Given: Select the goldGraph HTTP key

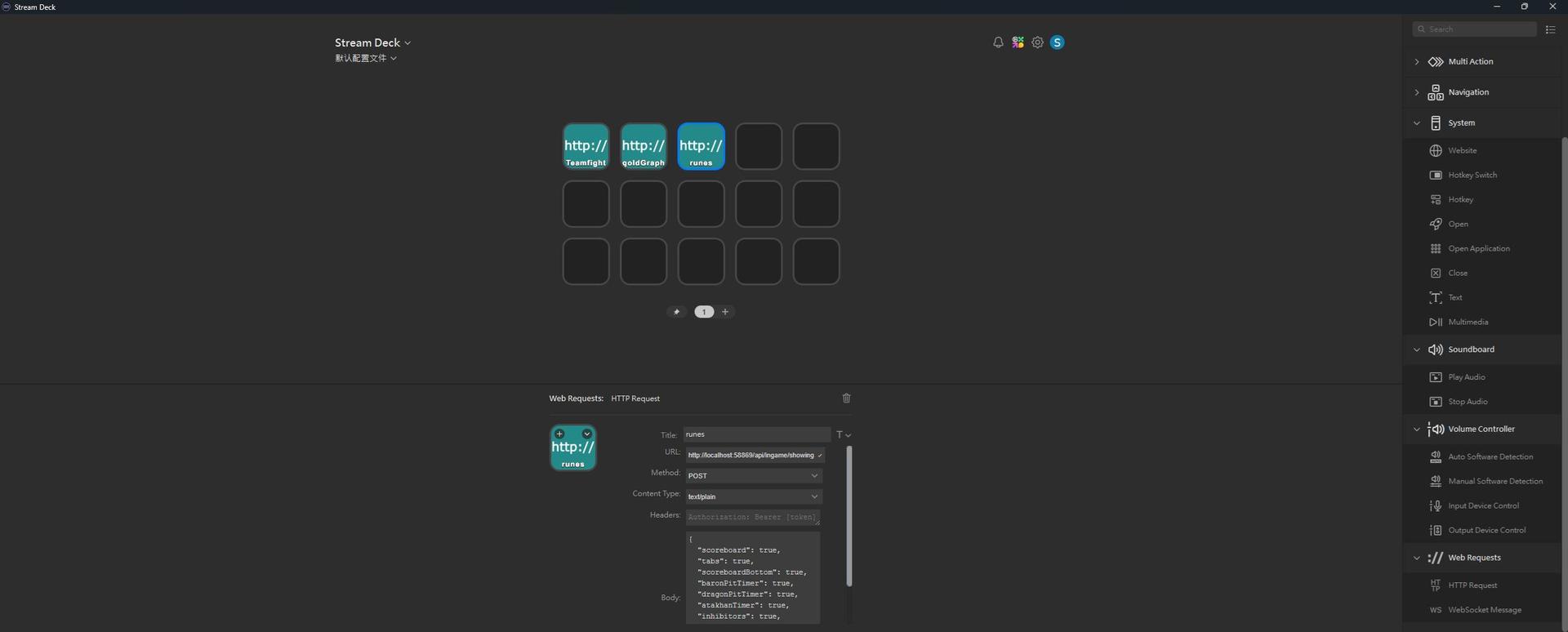Looking at the screenshot, I should click(643, 146).
